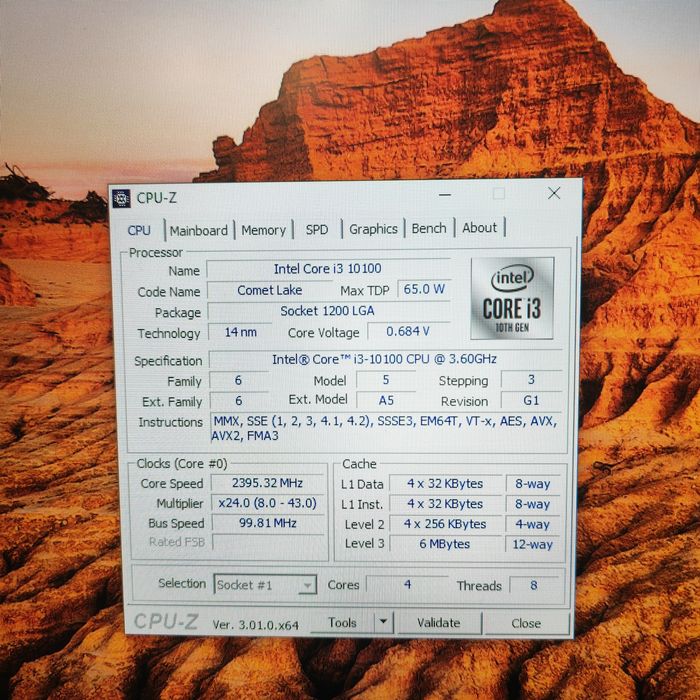700x700 pixels.
Task: Click the Level 2 value '4 x 256 KBytes'
Action: (x=445, y=524)
